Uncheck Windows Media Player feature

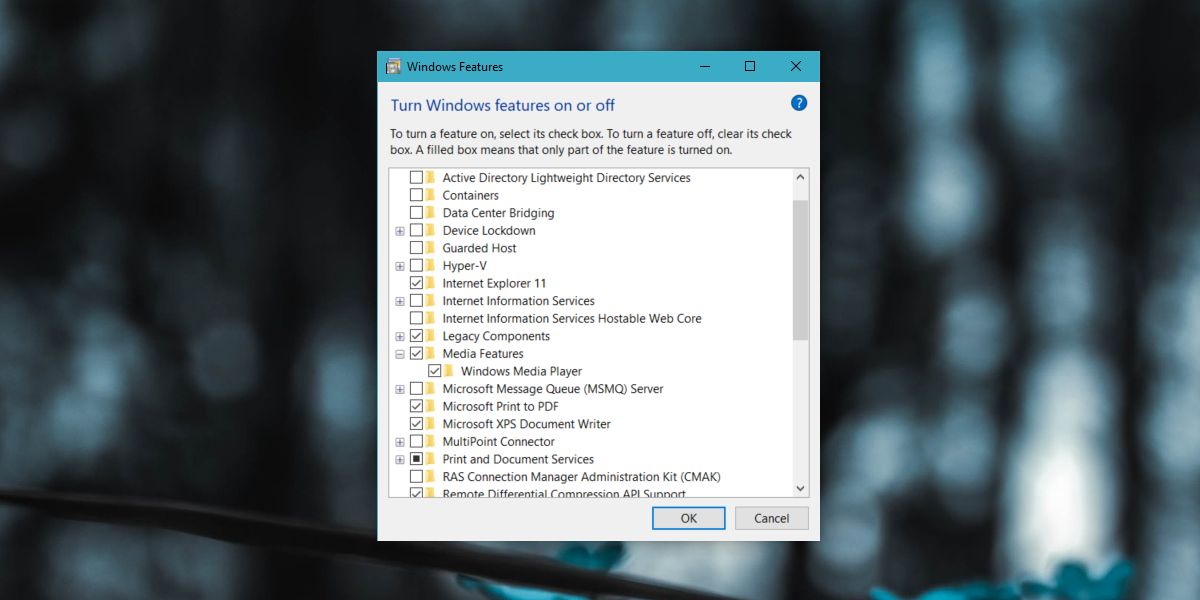click(x=434, y=371)
